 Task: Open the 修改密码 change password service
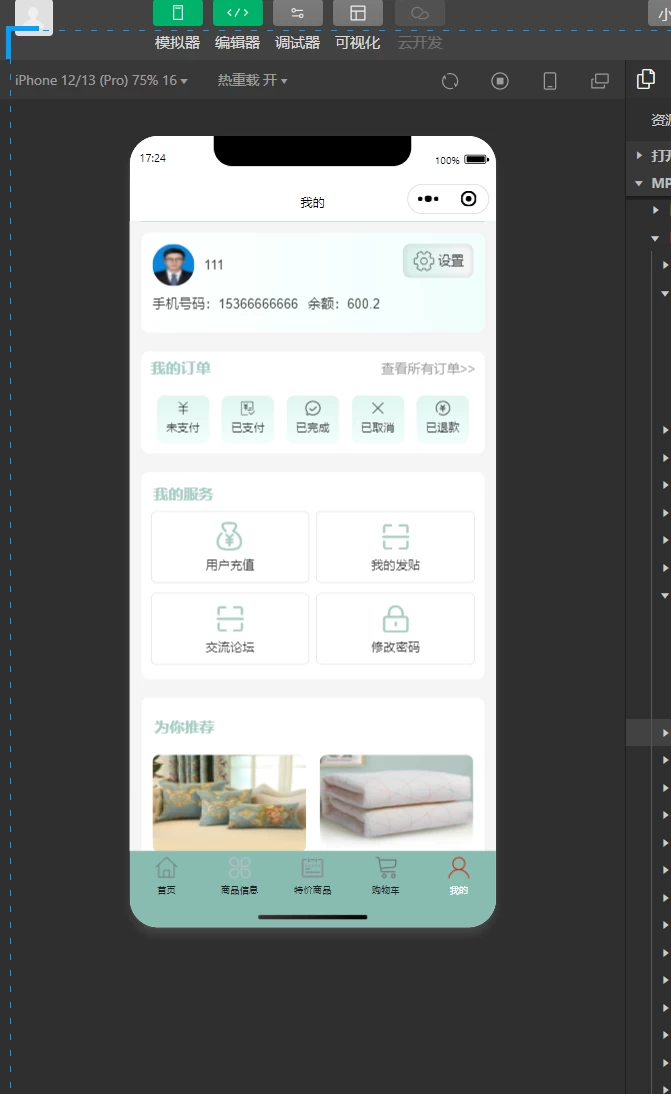tap(395, 629)
